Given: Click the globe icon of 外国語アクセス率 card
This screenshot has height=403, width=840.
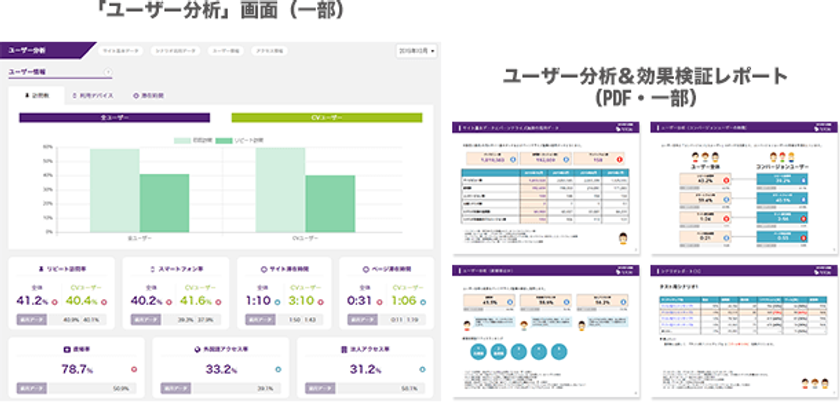Looking at the screenshot, I should point(197,349).
